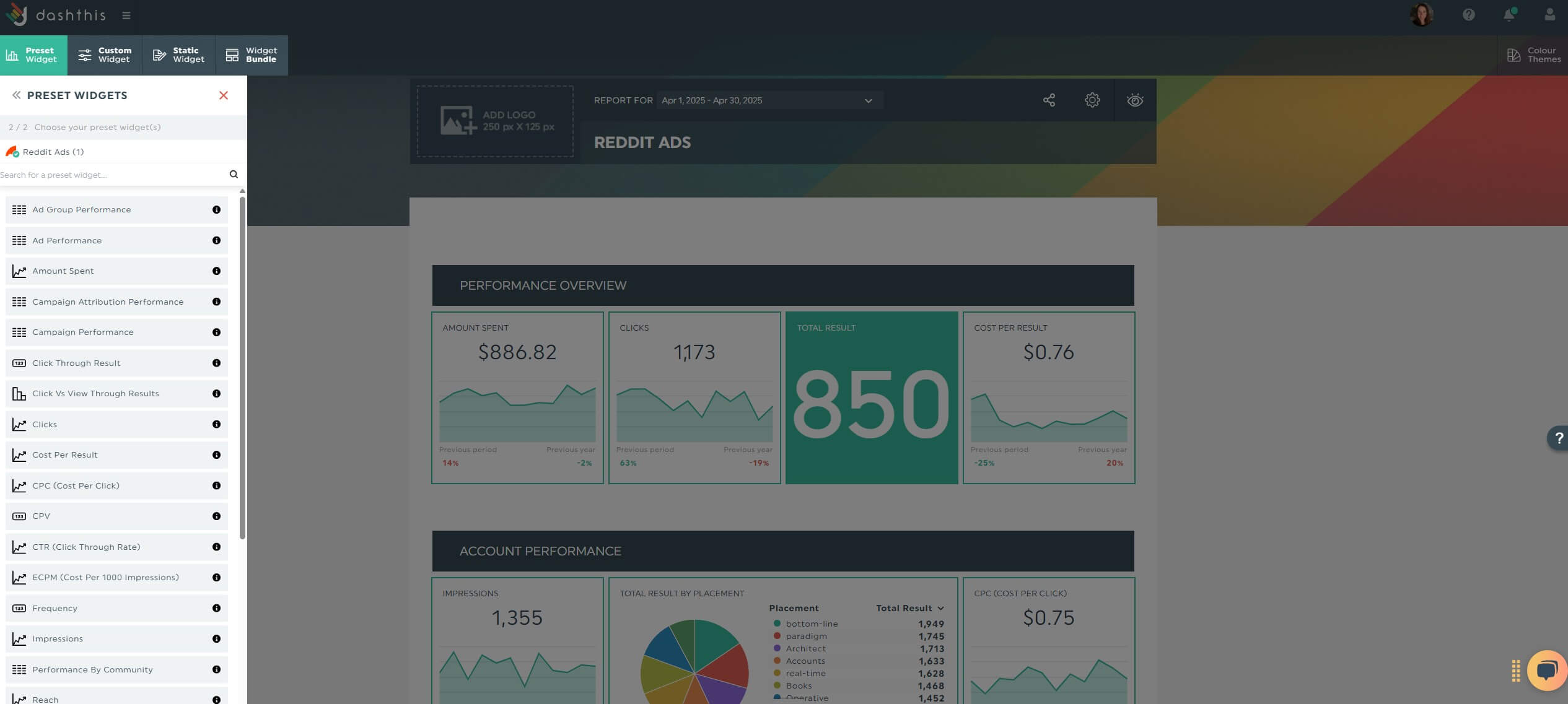Viewport: 1568px width, 704px height.
Task: Open dashboard settings gear
Action: click(x=1092, y=100)
